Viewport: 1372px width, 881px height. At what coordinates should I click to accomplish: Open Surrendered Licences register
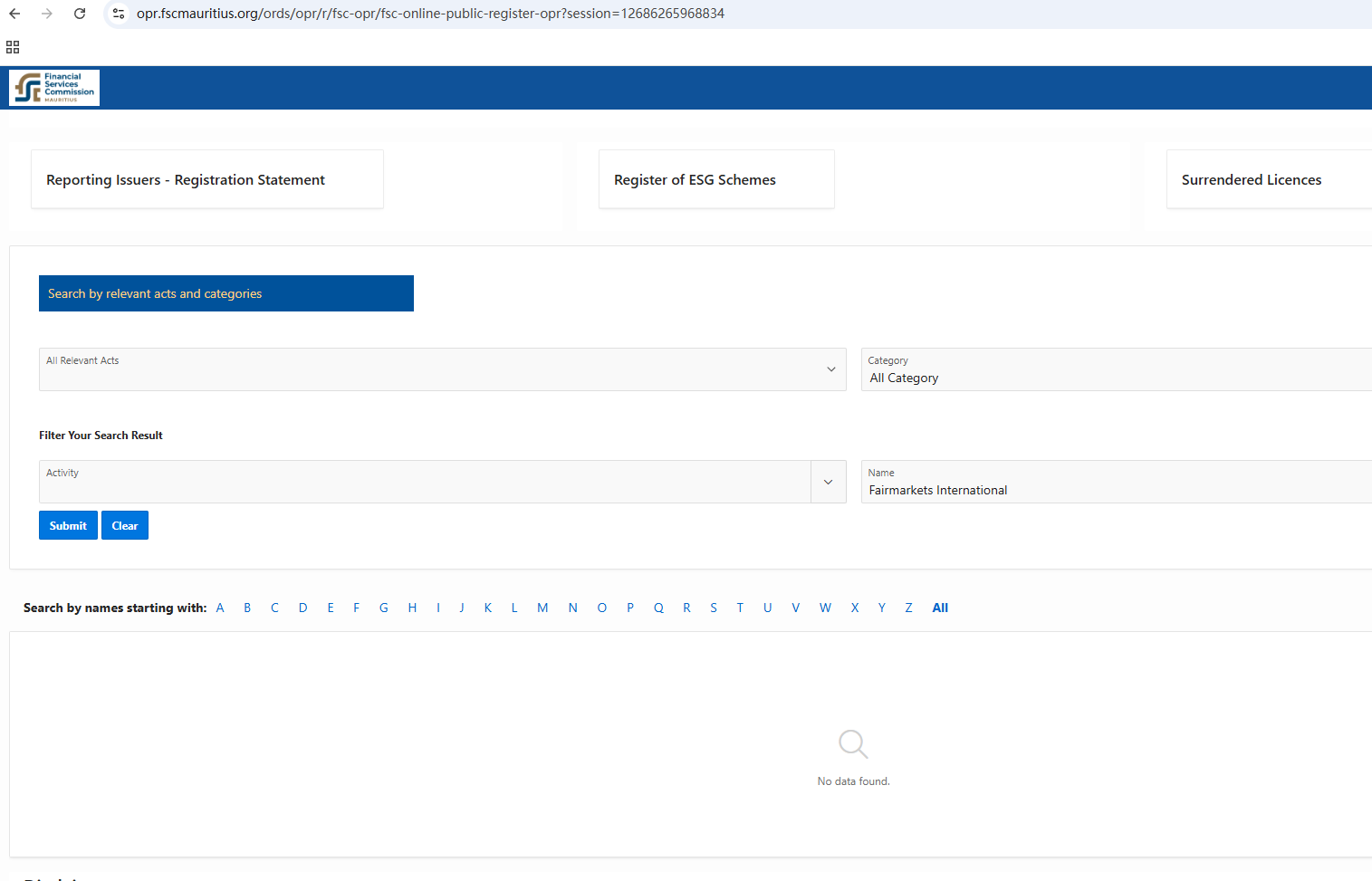[1269, 179]
